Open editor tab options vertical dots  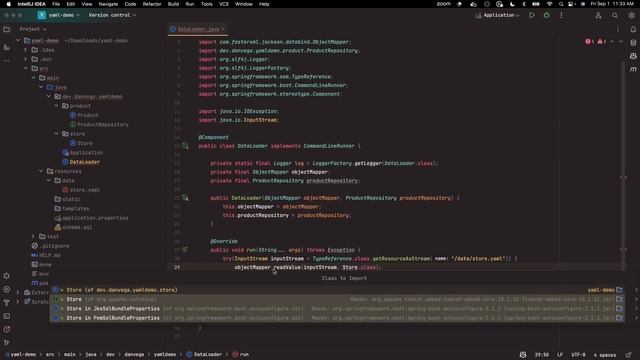618,29
